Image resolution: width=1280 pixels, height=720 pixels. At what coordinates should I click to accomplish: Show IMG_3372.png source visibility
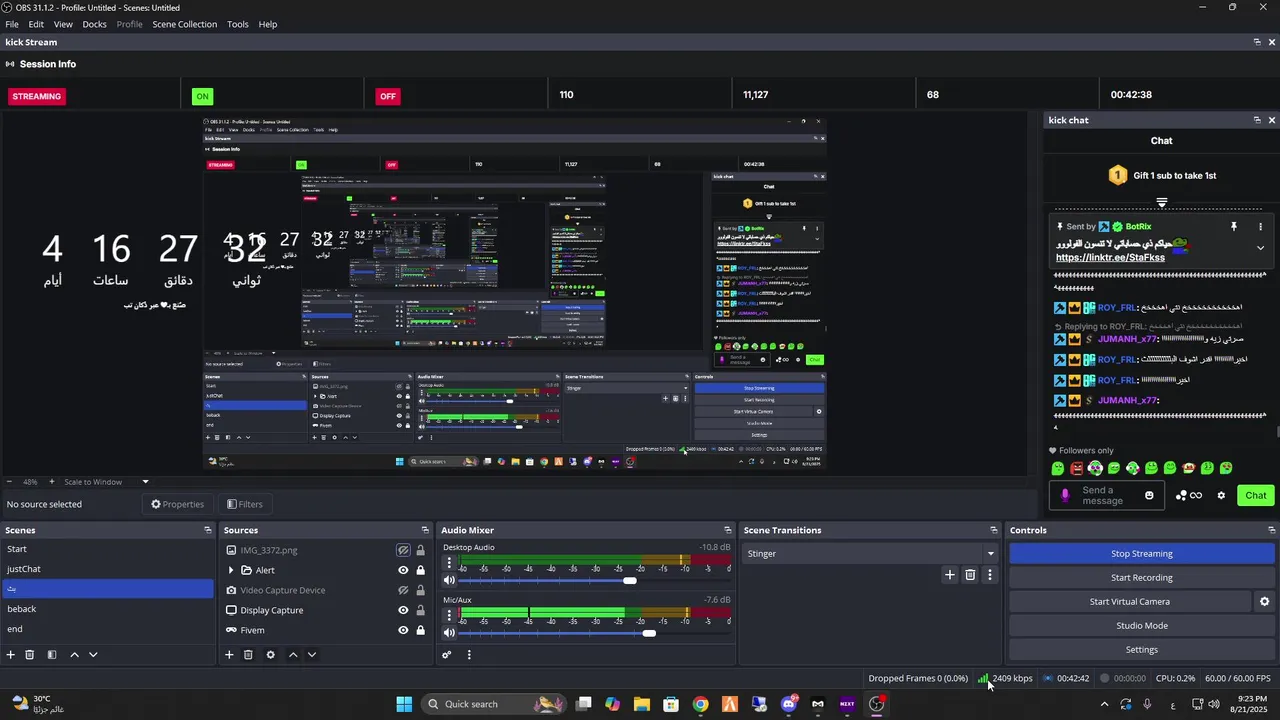click(x=403, y=550)
